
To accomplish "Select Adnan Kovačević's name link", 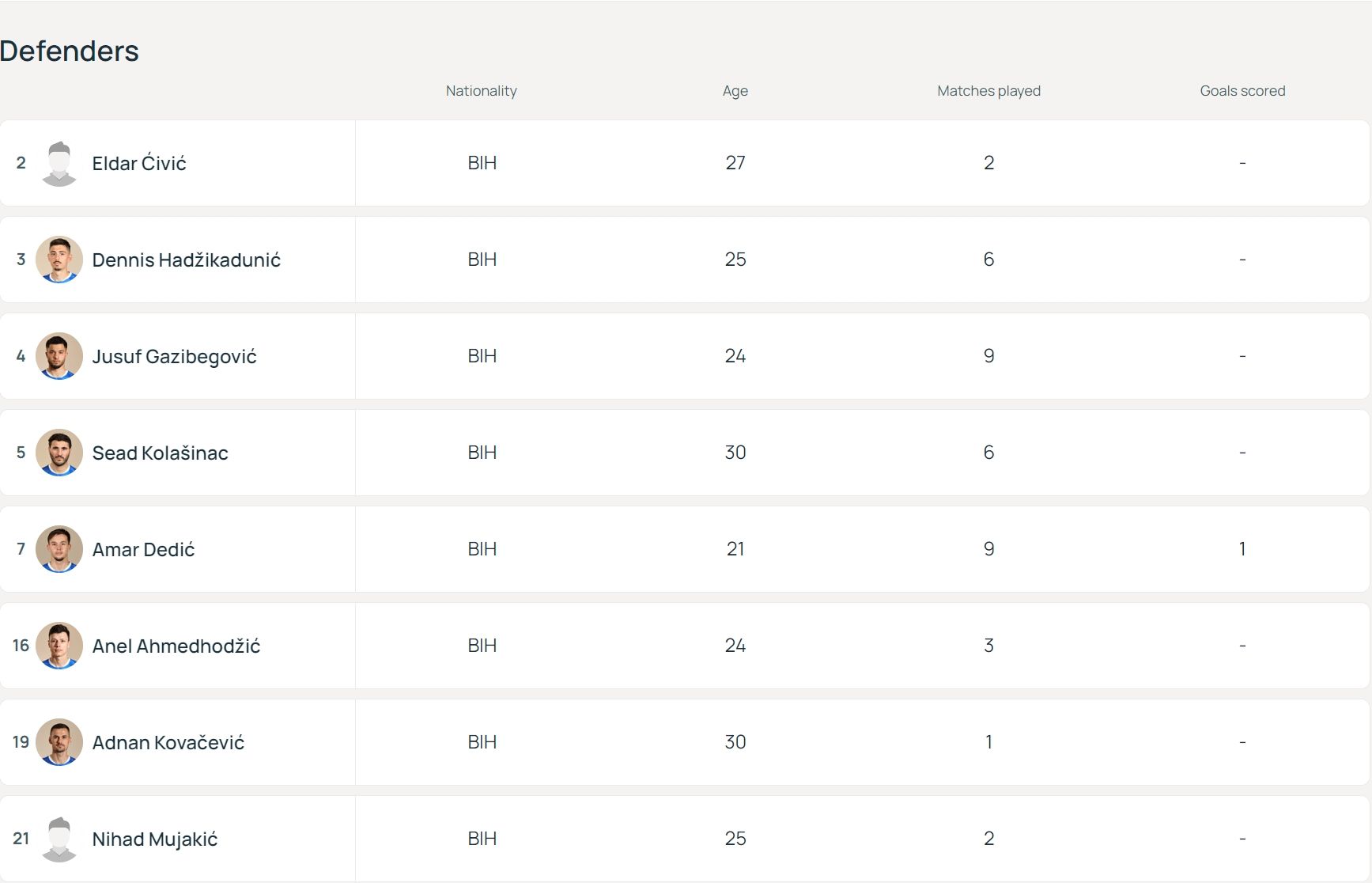I will [168, 743].
